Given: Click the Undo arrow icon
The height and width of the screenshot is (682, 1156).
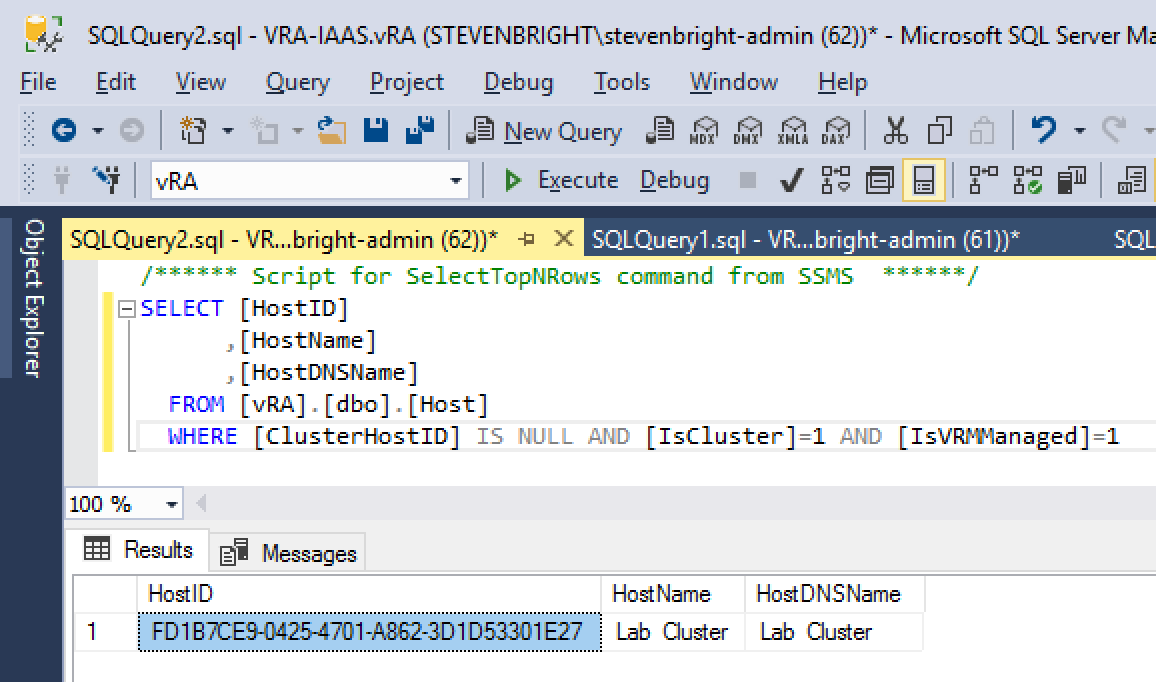Looking at the screenshot, I should pos(1044,130).
